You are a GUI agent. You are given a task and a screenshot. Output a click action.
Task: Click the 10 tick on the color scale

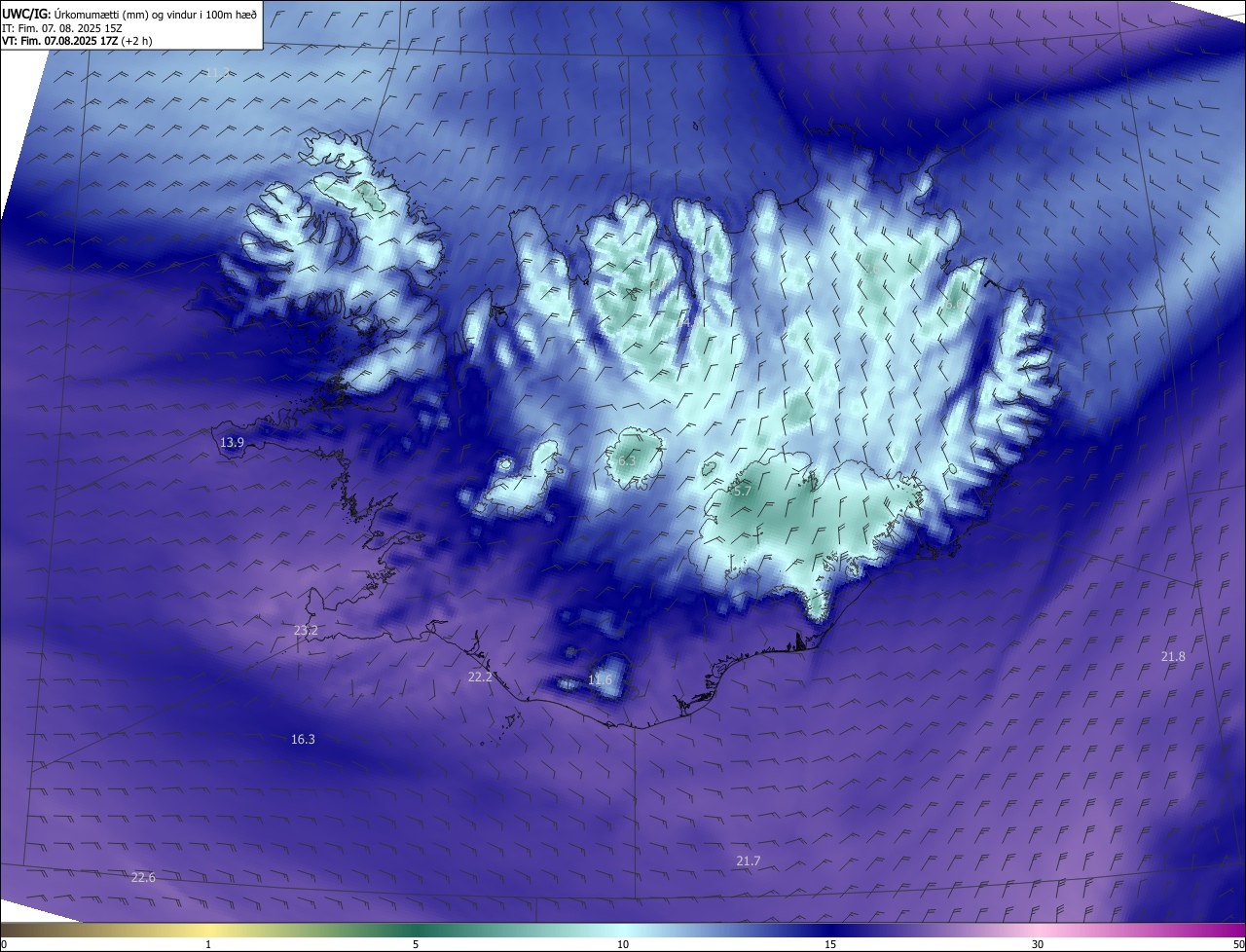(623, 945)
